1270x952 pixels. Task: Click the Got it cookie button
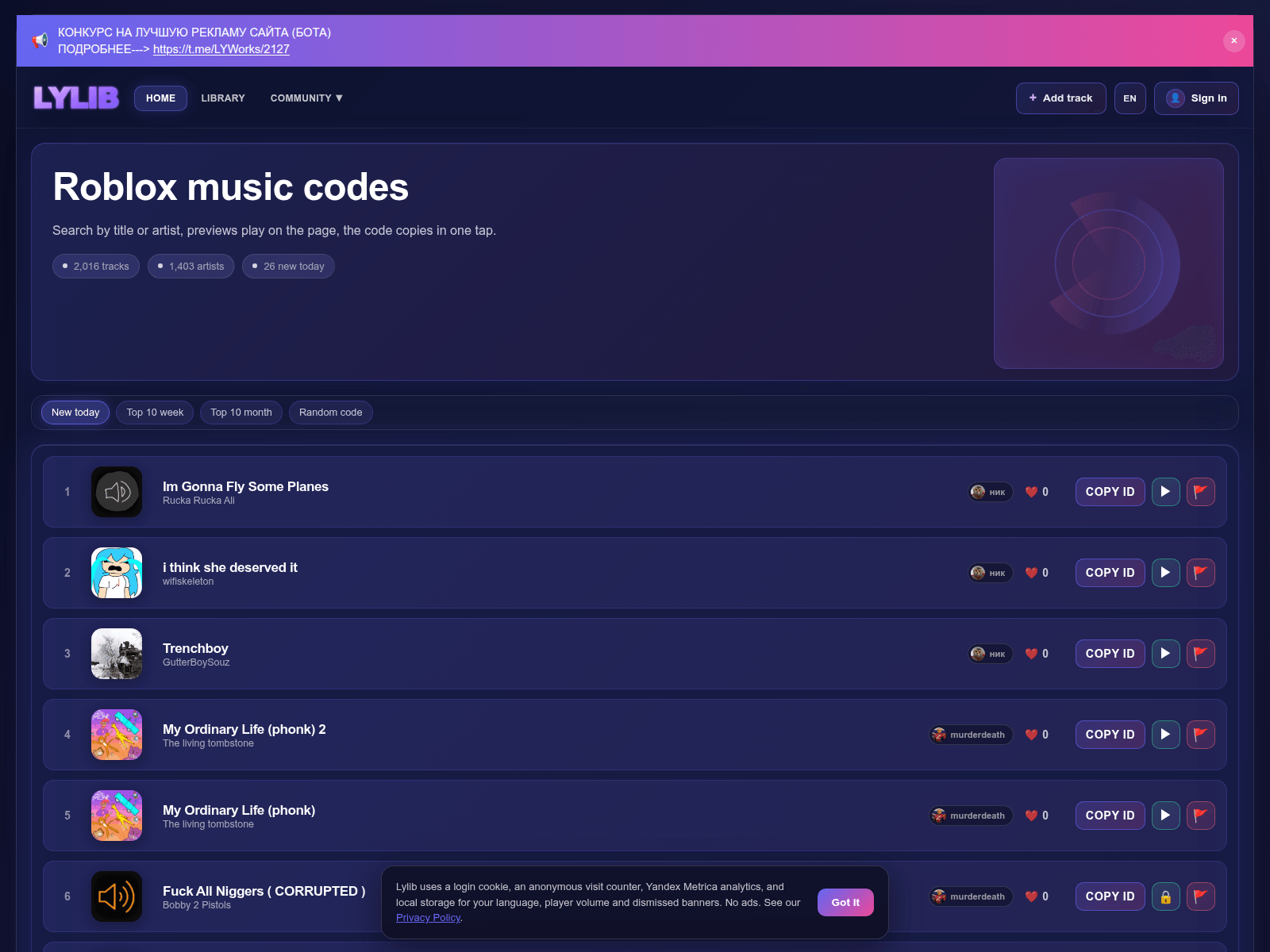845,903
